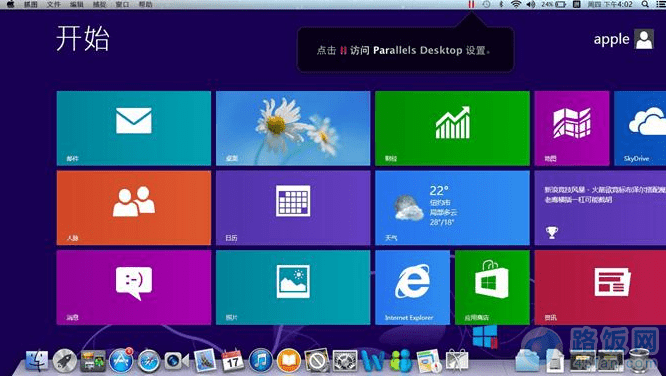Launch the Internet Explorer tile

tap(412, 287)
